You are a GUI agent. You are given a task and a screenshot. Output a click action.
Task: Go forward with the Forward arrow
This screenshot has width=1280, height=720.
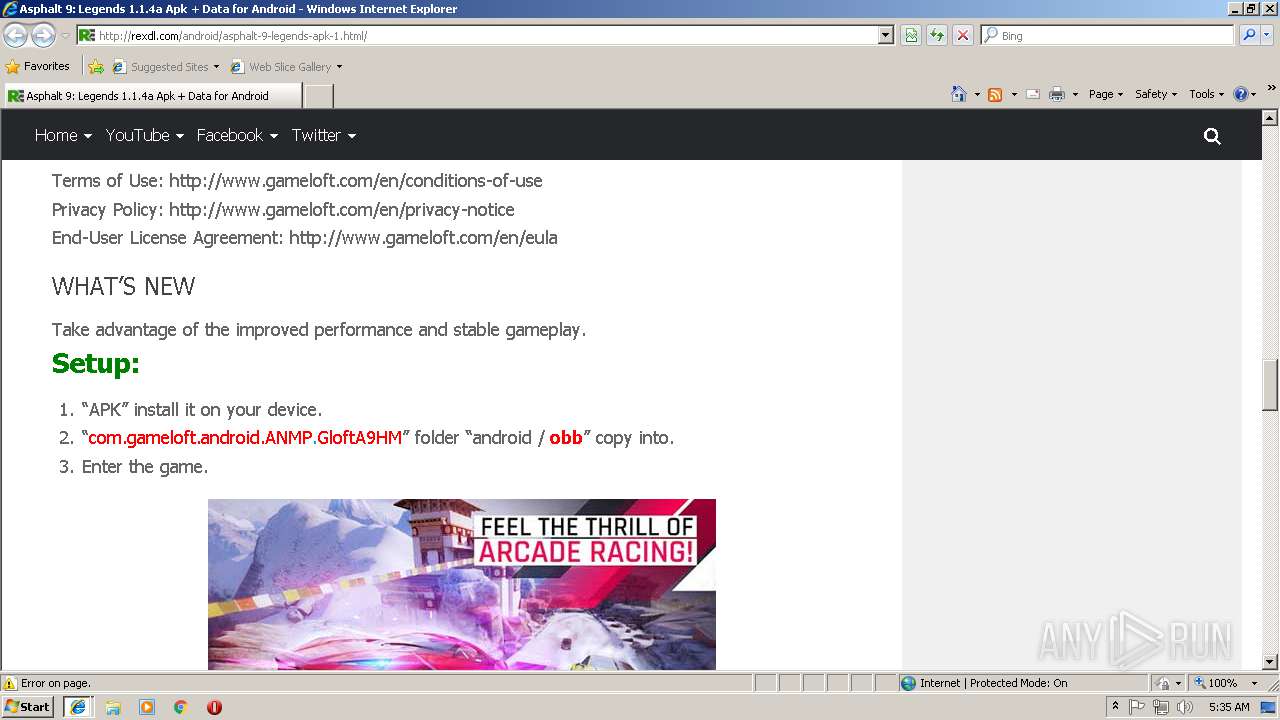click(x=43, y=35)
